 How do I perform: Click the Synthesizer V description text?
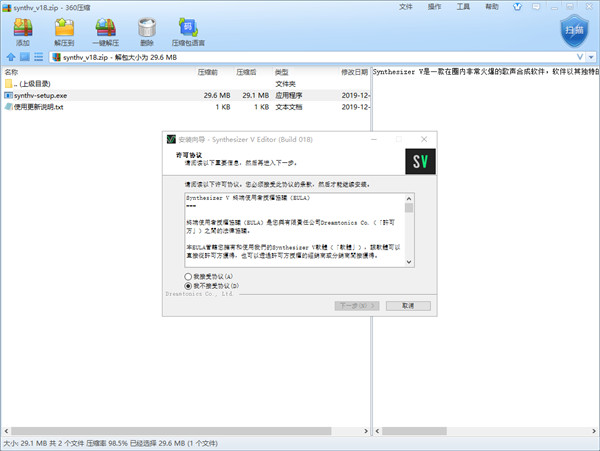pyautogui.click(x=486, y=72)
